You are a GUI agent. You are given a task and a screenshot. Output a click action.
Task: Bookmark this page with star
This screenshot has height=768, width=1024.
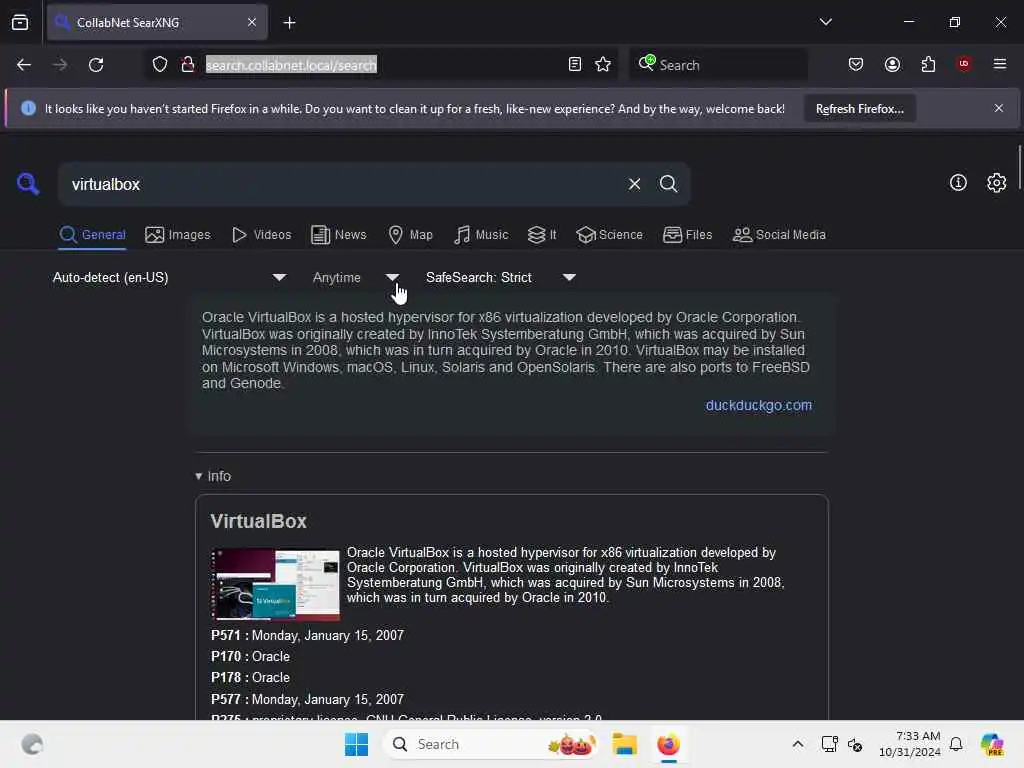pyautogui.click(x=603, y=65)
